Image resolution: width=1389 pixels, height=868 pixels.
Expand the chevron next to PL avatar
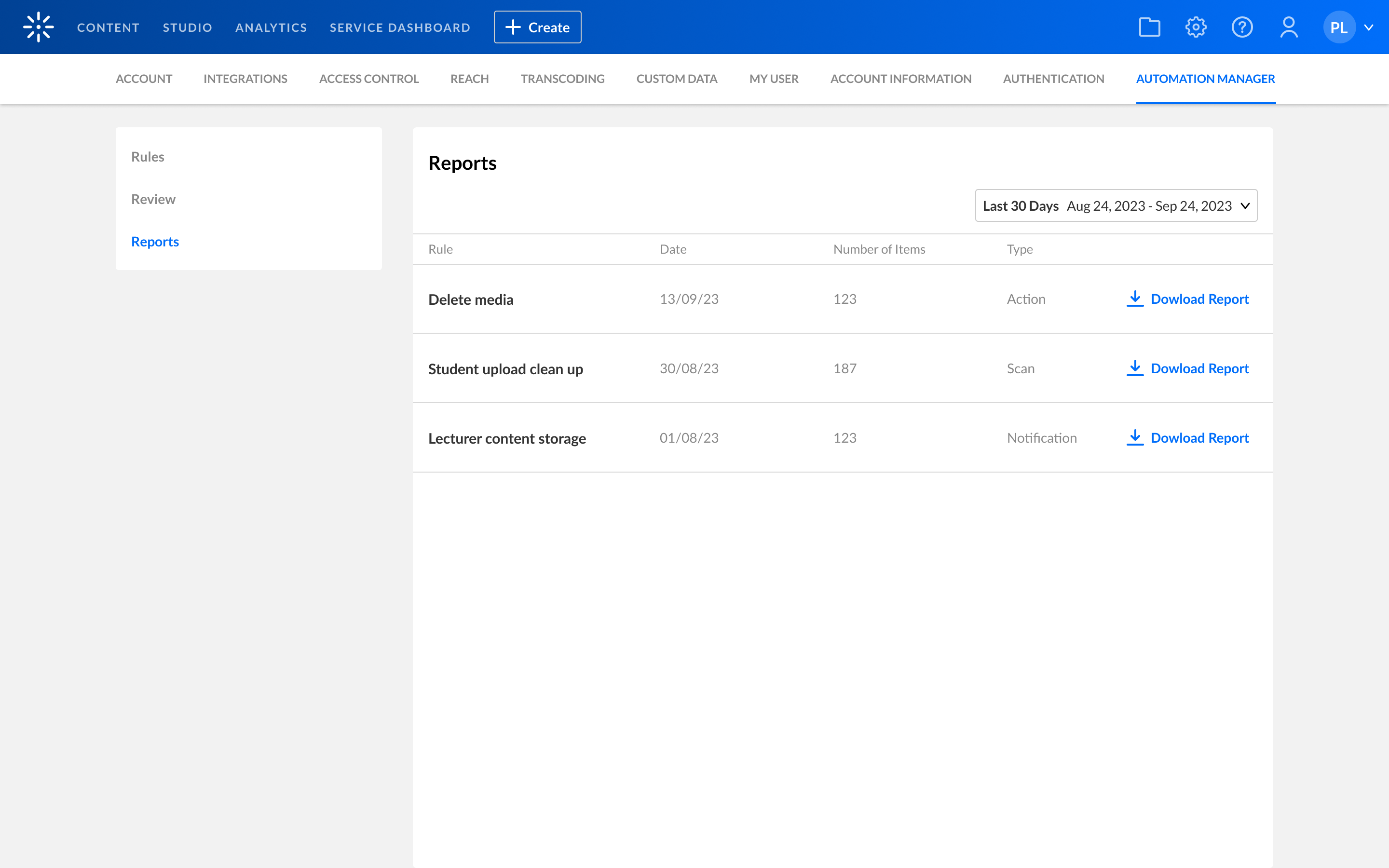click(x=1369, y=27)
